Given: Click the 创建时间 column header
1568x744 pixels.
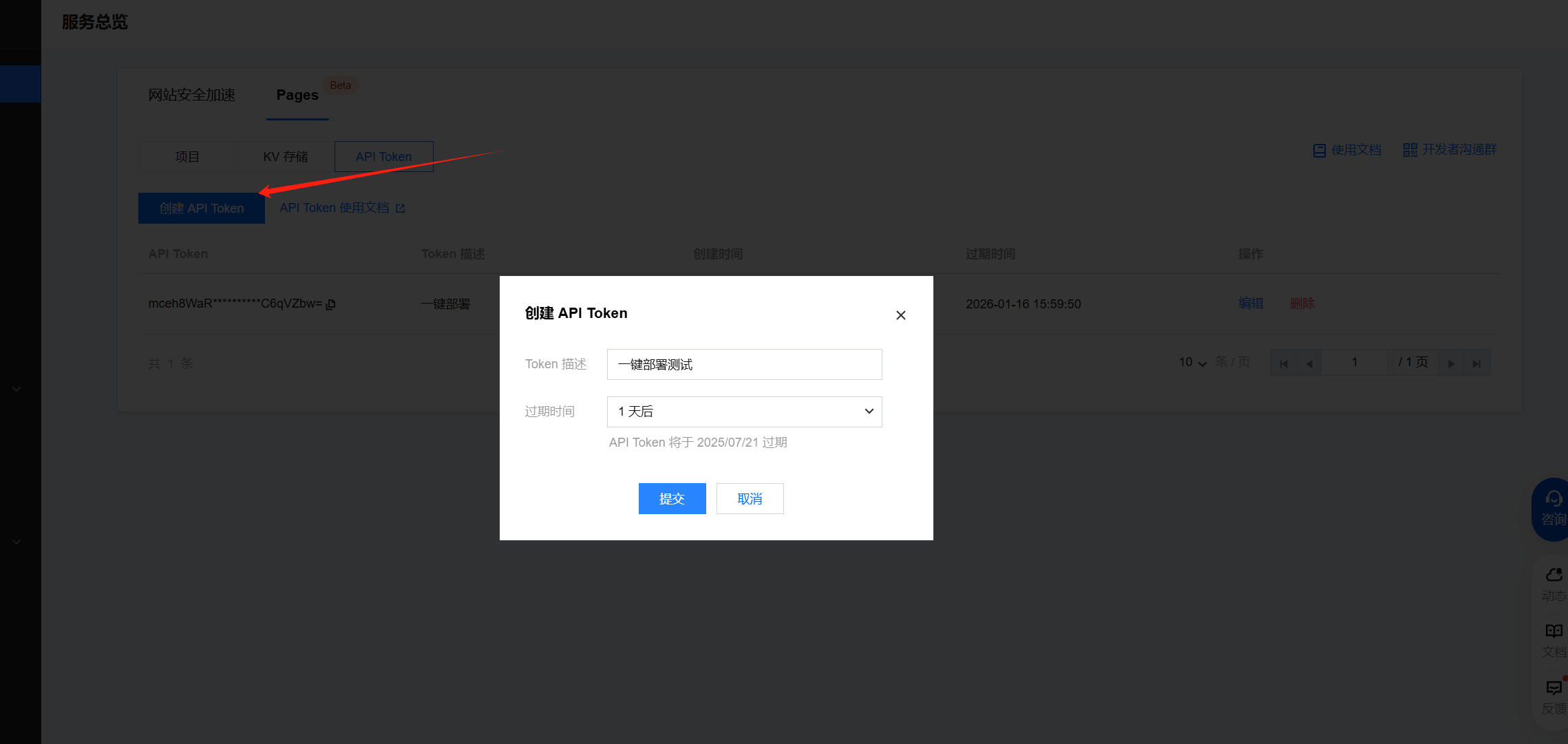Looking at the screenshot, I should click(x=718, y=254).
